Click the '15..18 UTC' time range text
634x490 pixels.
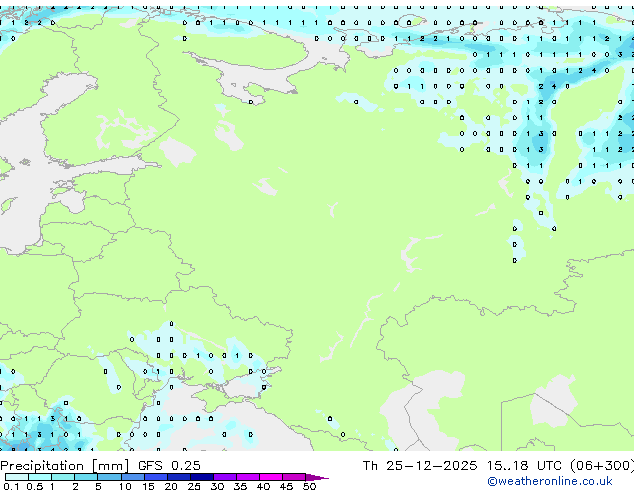(x=524, y=466)
